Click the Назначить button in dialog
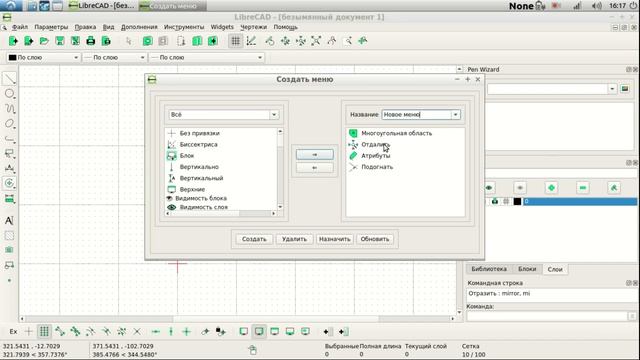Image resolution: width=640 pixels, height=360 pixels. (x=334, y=239)
